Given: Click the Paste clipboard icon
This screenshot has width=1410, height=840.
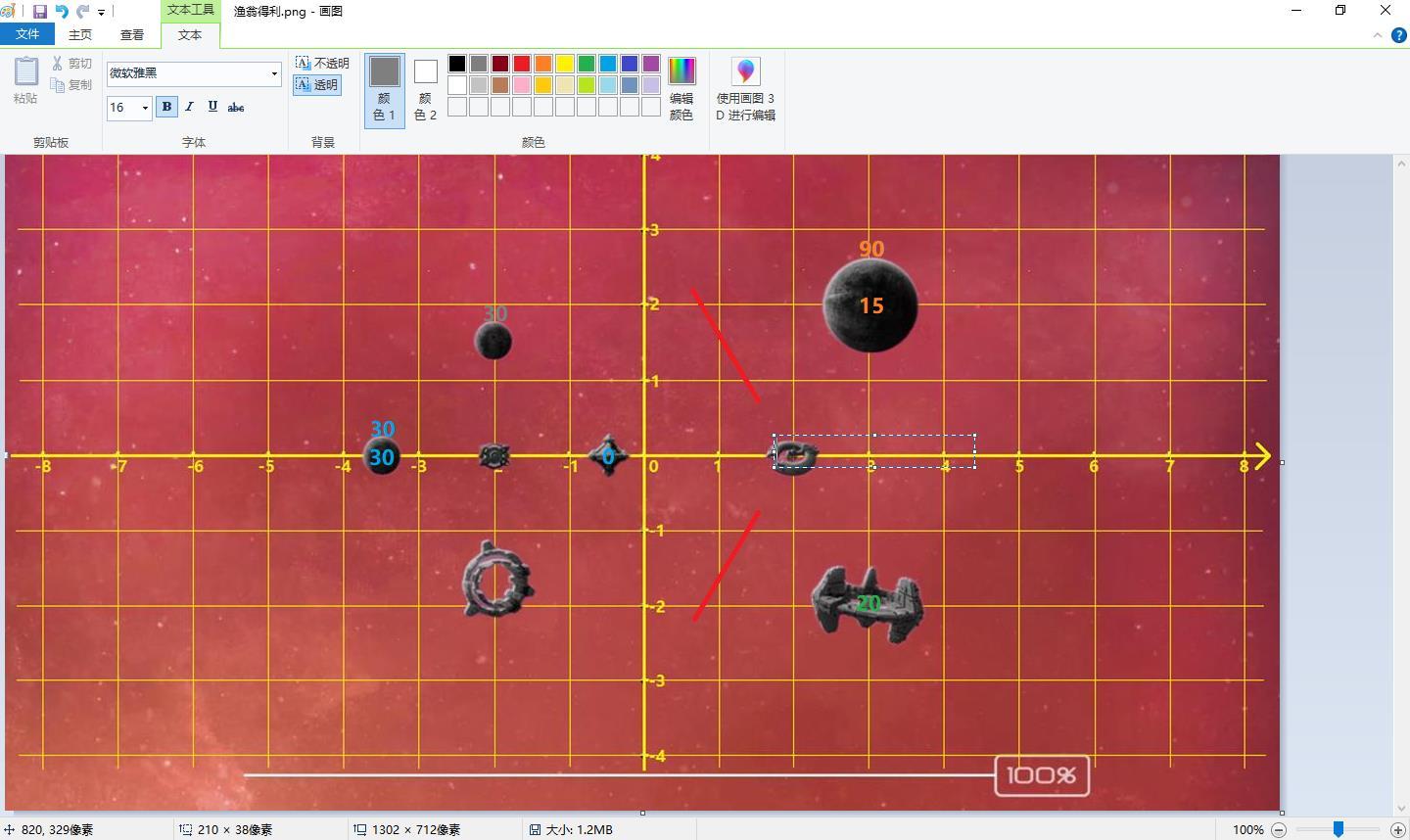Looking at the screenshot, I should click(26, 71).
